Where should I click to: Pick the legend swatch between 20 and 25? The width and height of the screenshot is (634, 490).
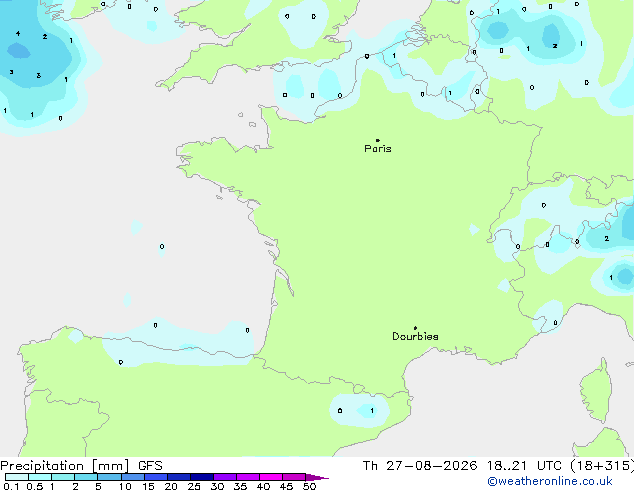point(178,477)
